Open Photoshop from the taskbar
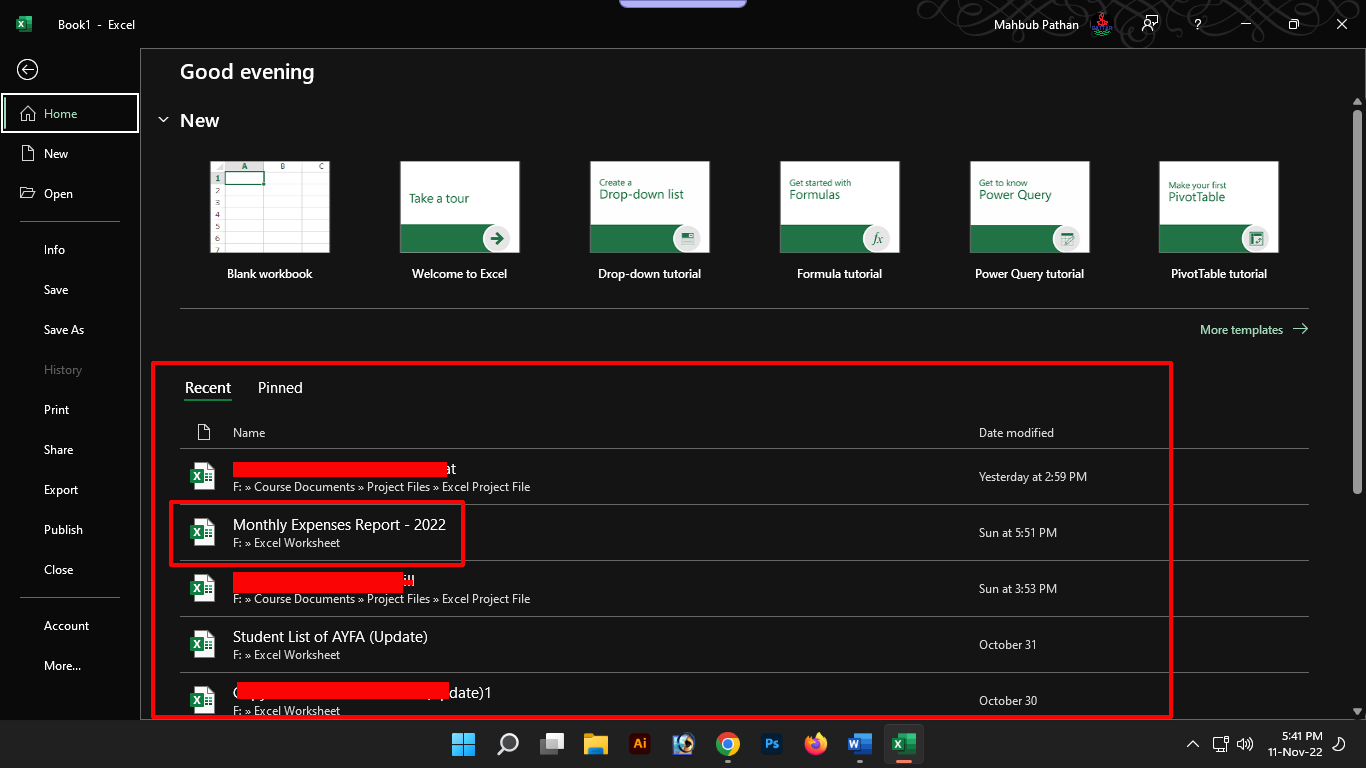1366x768 pixels. [772, 744]
